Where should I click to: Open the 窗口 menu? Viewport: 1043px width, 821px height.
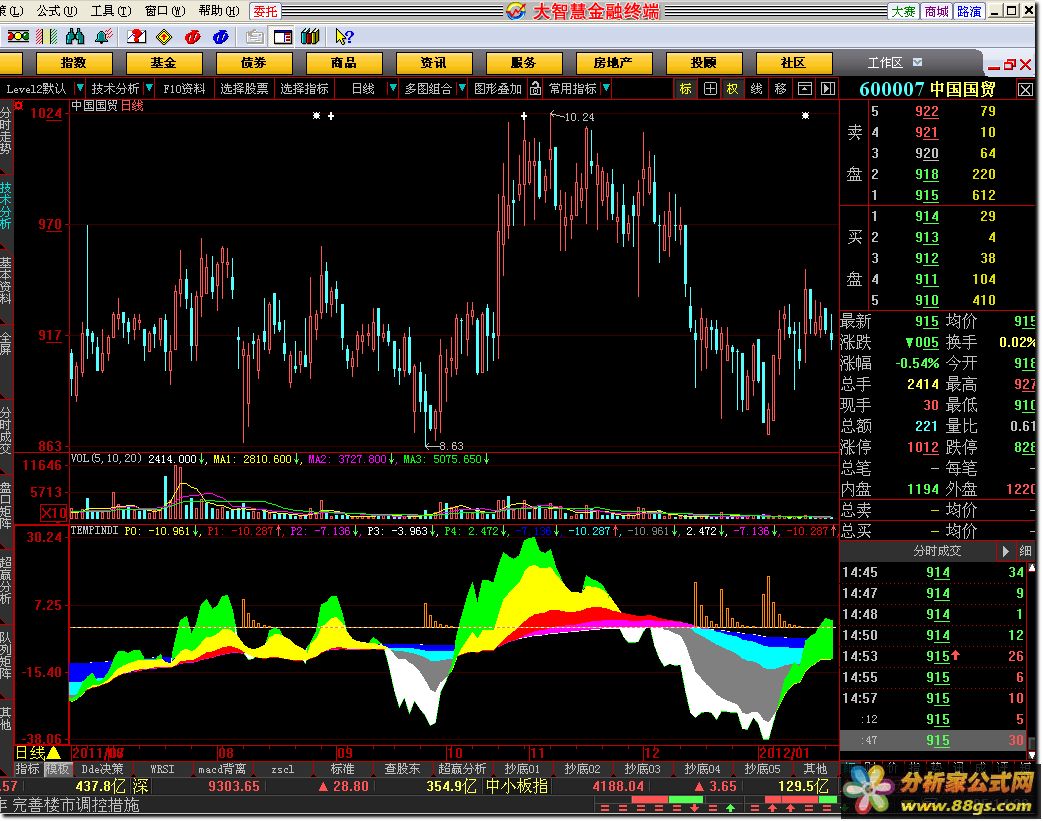[164, 11]
